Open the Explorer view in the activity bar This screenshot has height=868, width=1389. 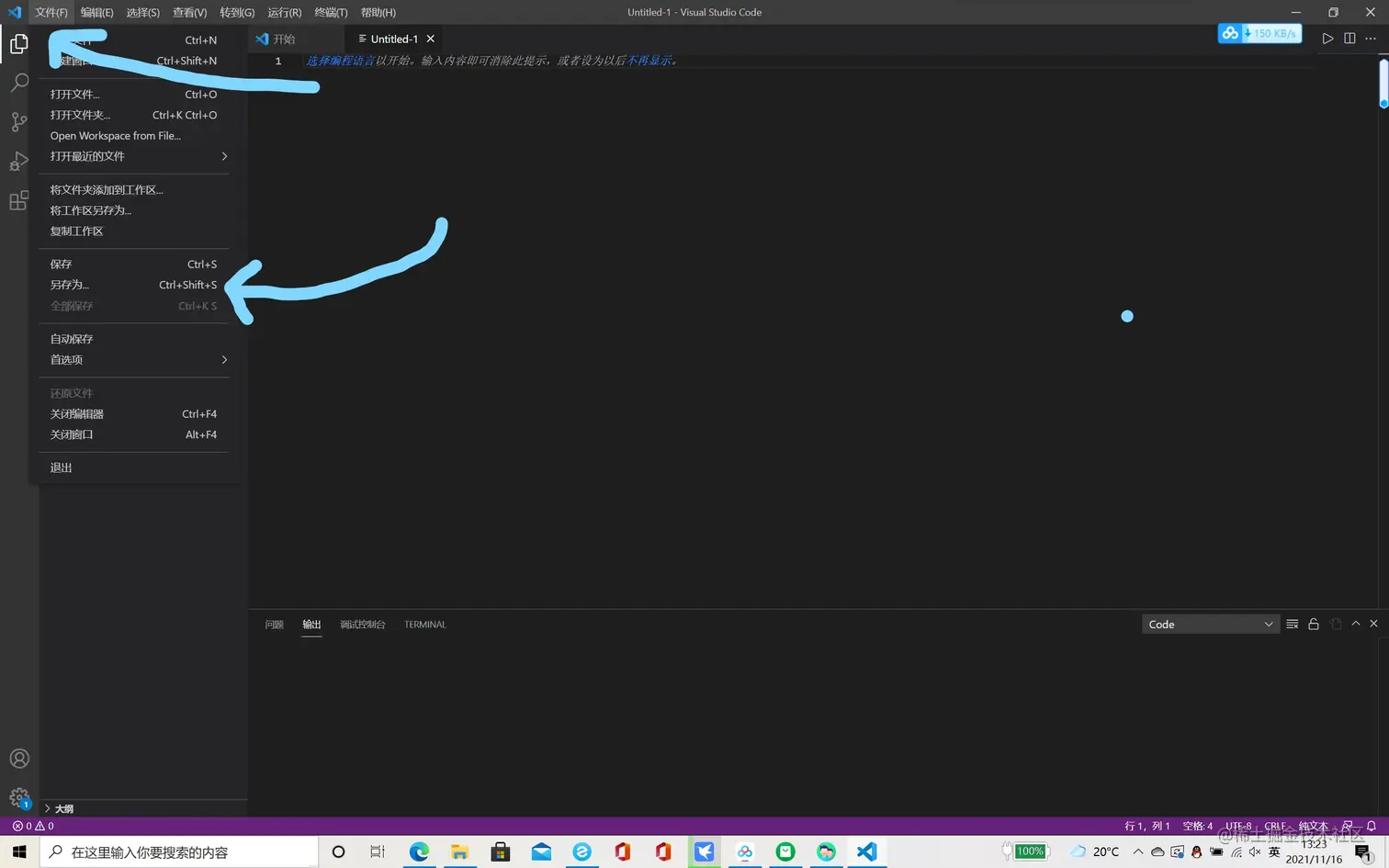coord(19,44)
